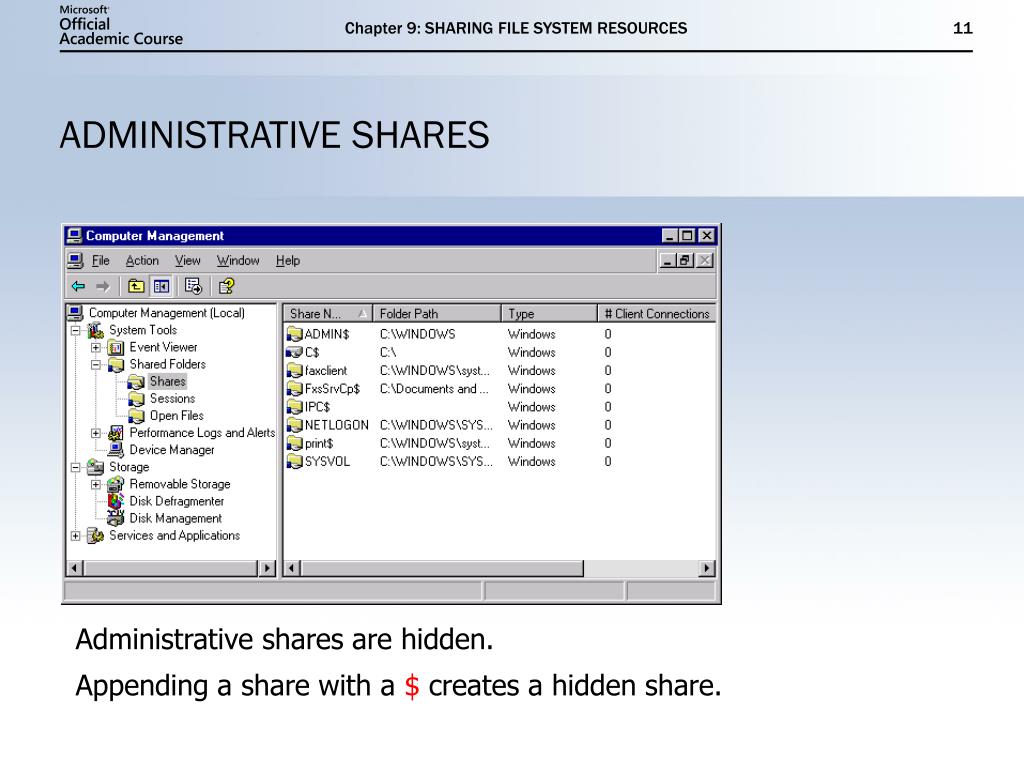Viewport: 1024px width, 768px height.
Task: Click tree pane scroll right arrow
Action: click(267, 568)
